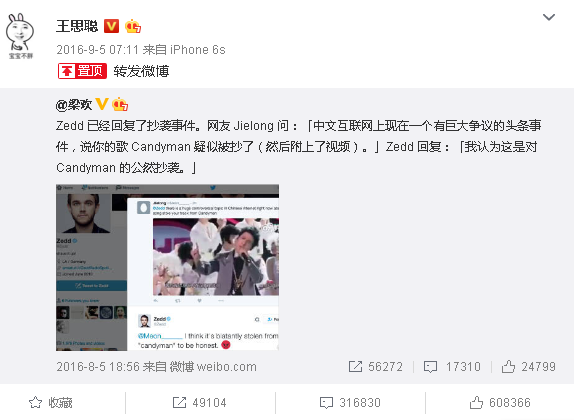Open the Zedd tweet screenshot image
This screenshot has height=420, width=574.
[167, 267]
